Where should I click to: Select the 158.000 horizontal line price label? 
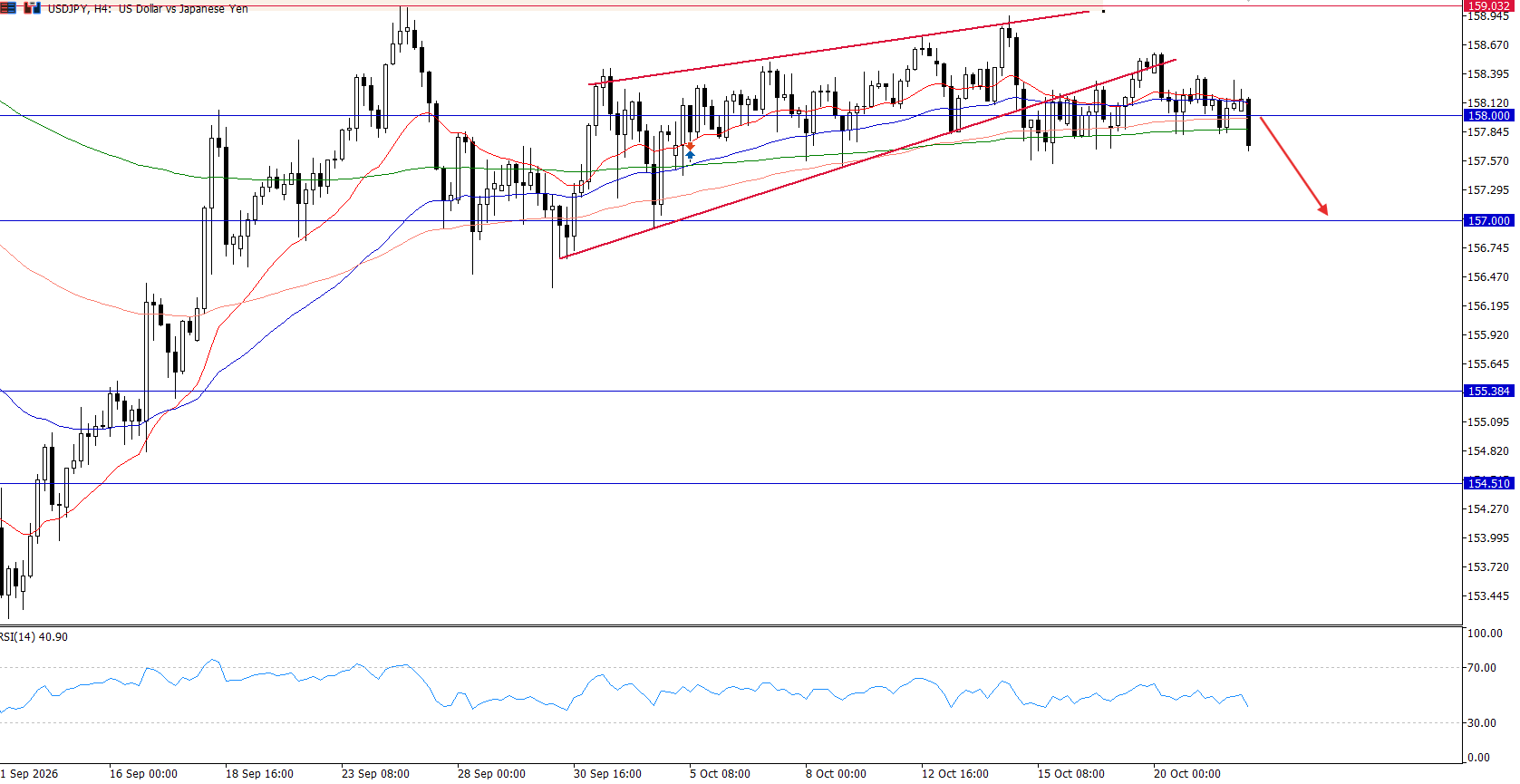click(x=1488, y=115)
